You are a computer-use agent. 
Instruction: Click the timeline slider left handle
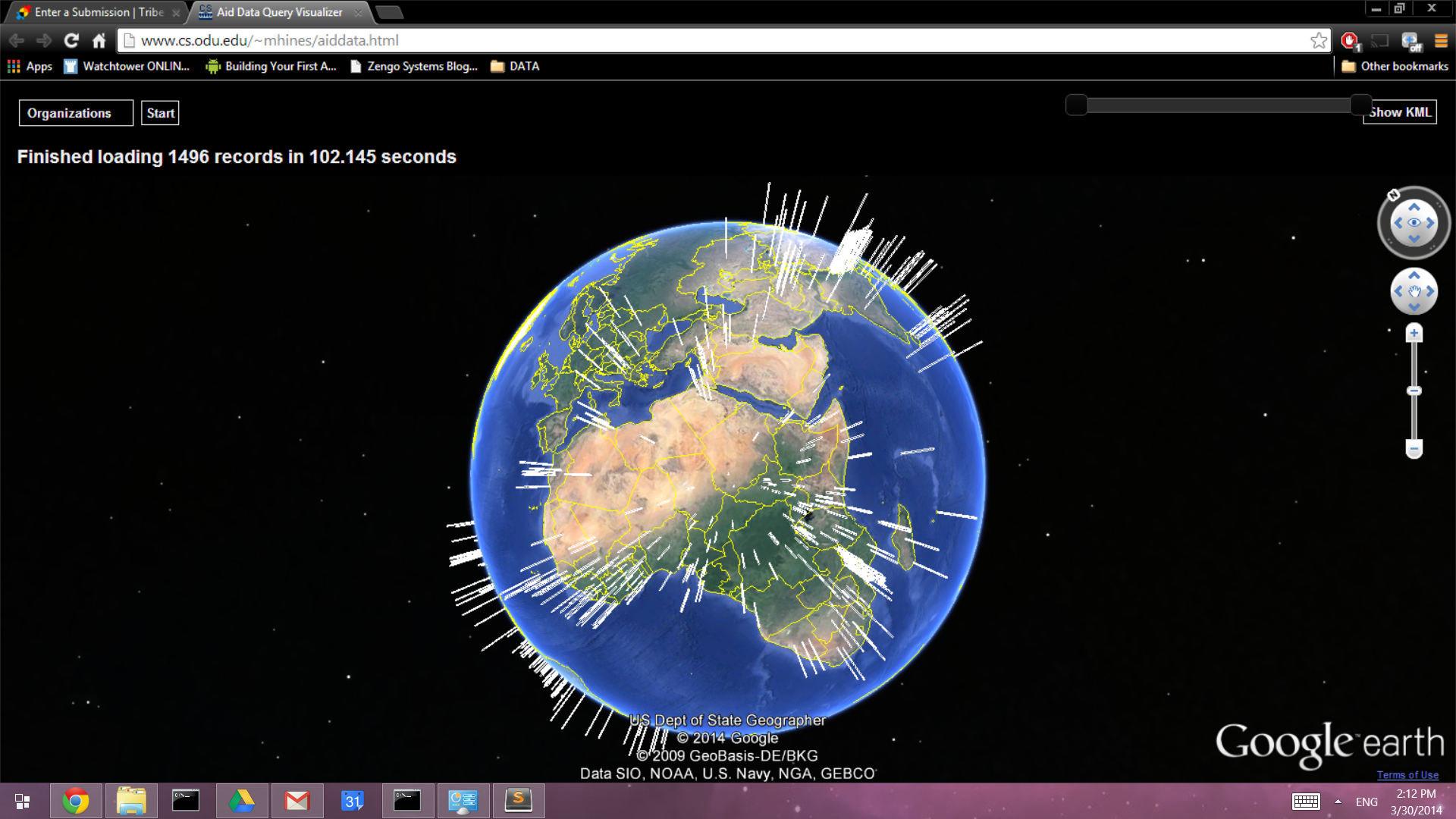(x=1076, y=105)
